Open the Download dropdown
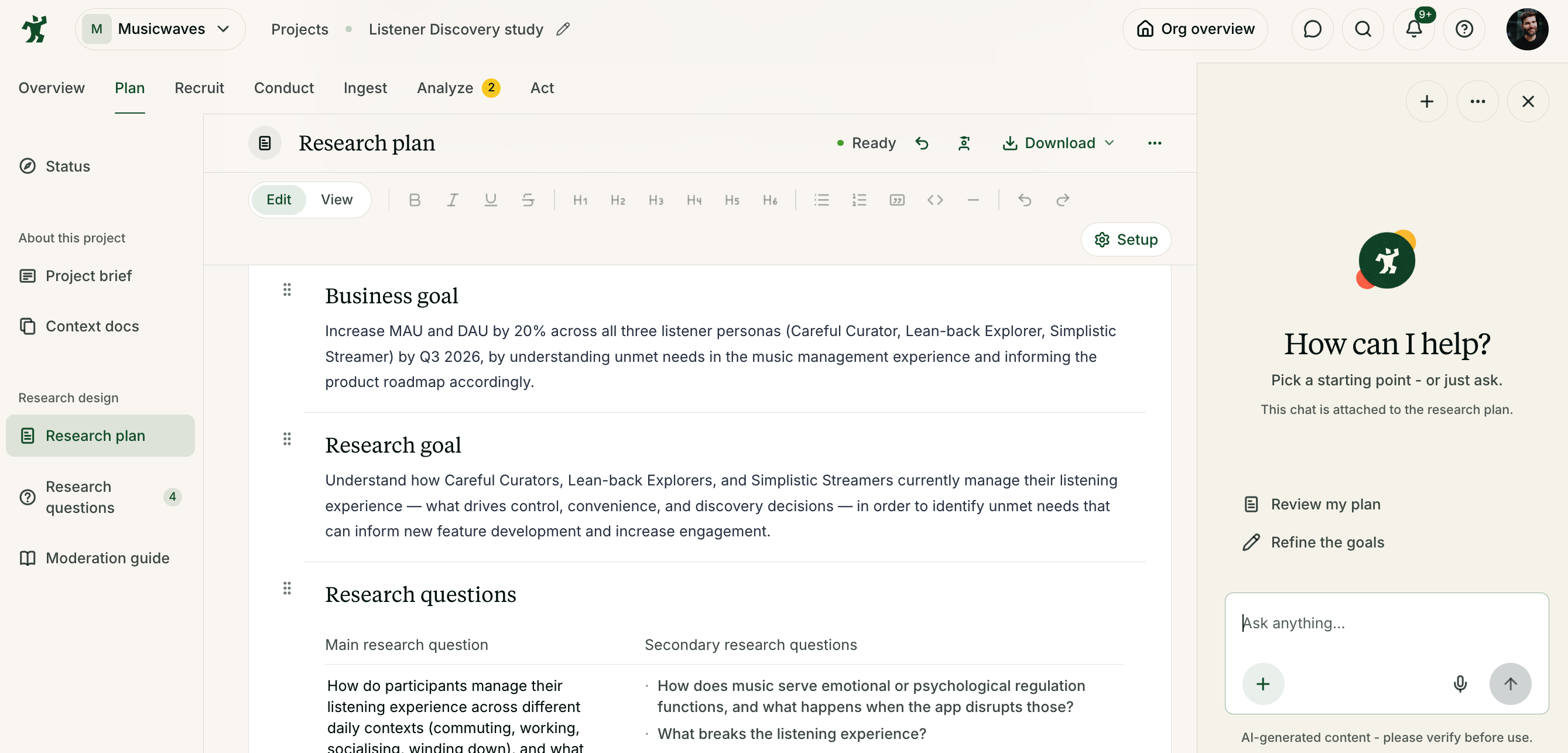Screen dimensions: 1568x753 [x=1059, y=143]
